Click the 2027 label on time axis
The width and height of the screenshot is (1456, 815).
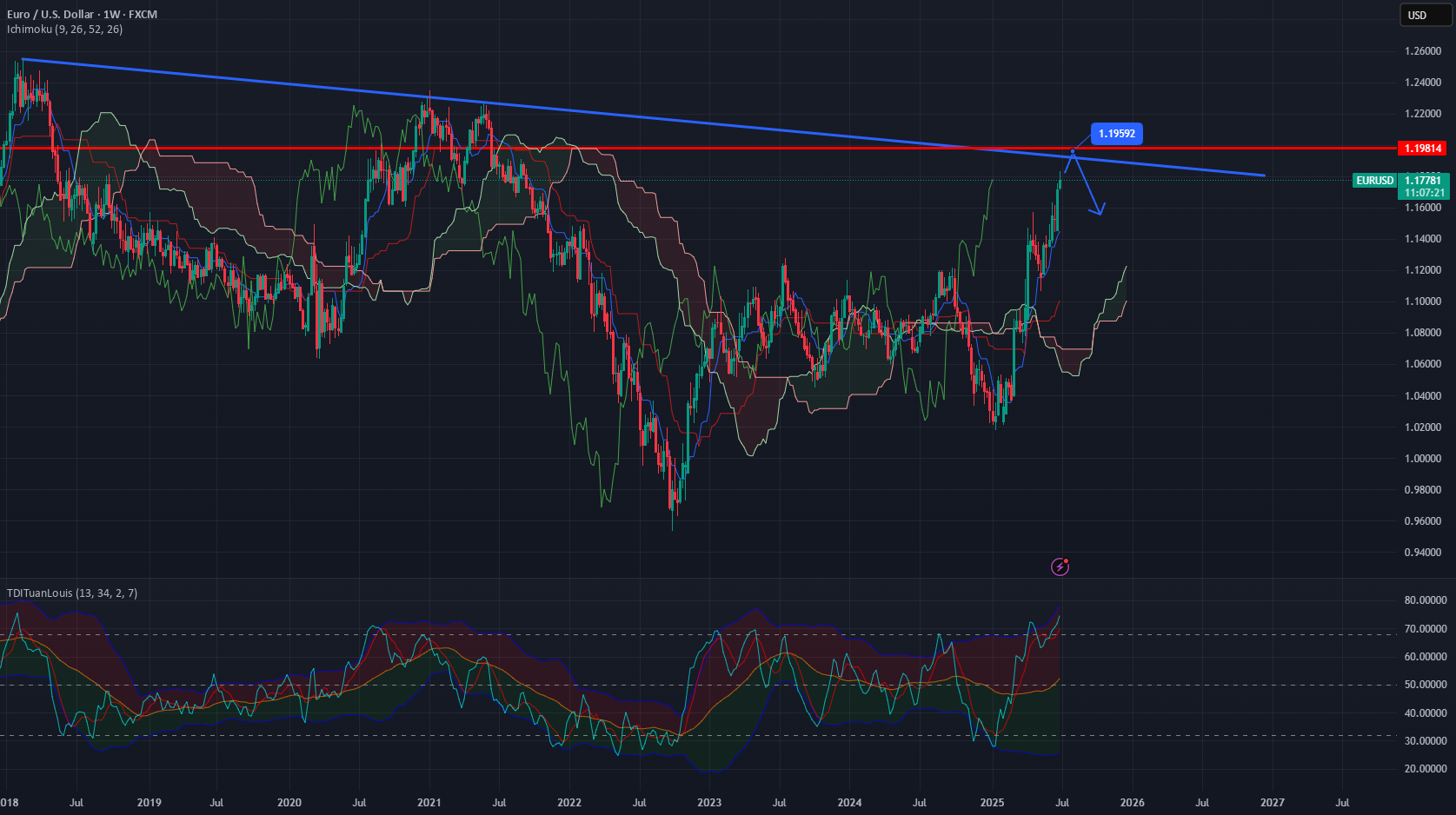click(x=1273, y=802)
